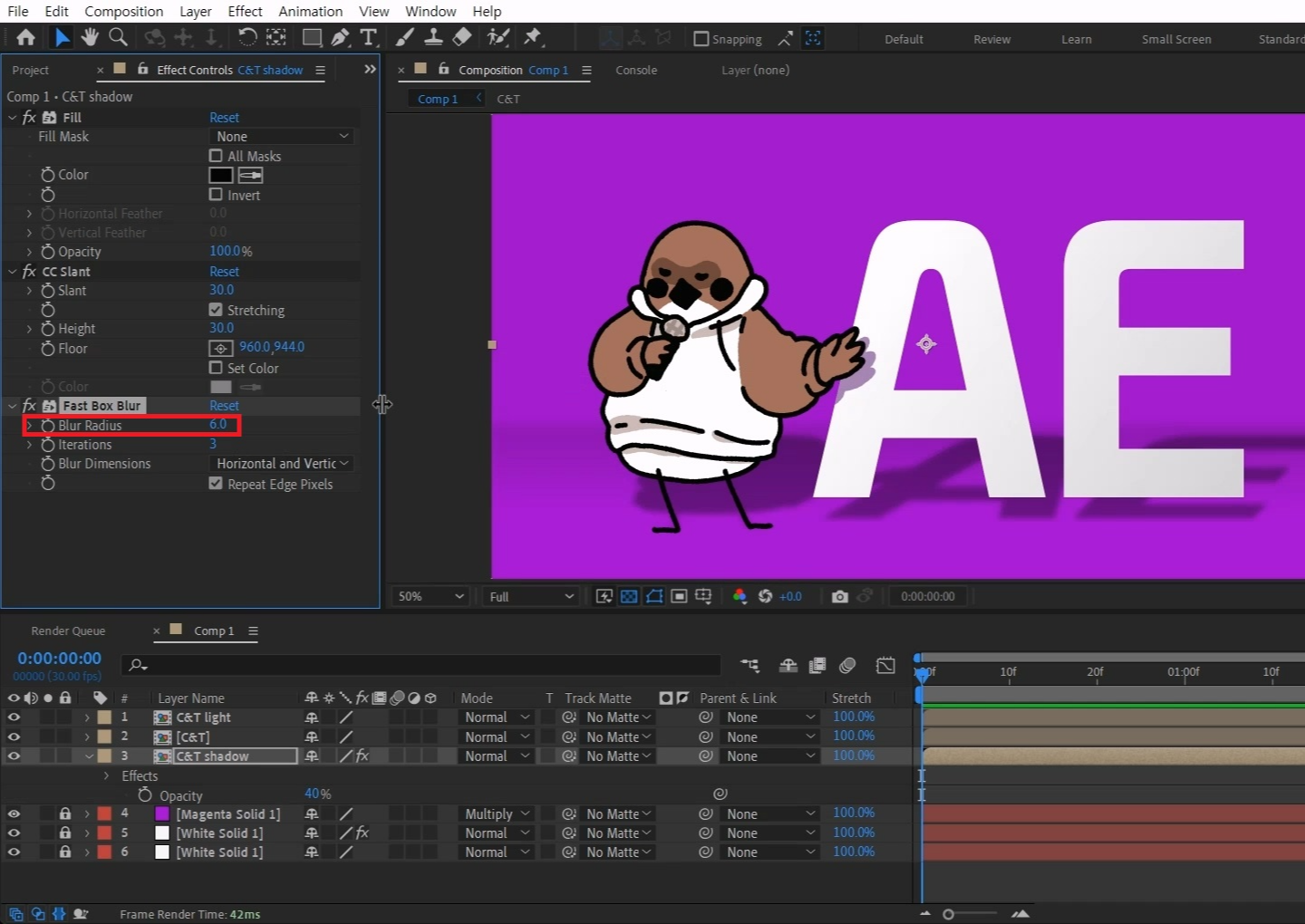Viewport: 1305px width, 924px height.
Task: Click the black Fill color swatch
Action: [221, 175]
